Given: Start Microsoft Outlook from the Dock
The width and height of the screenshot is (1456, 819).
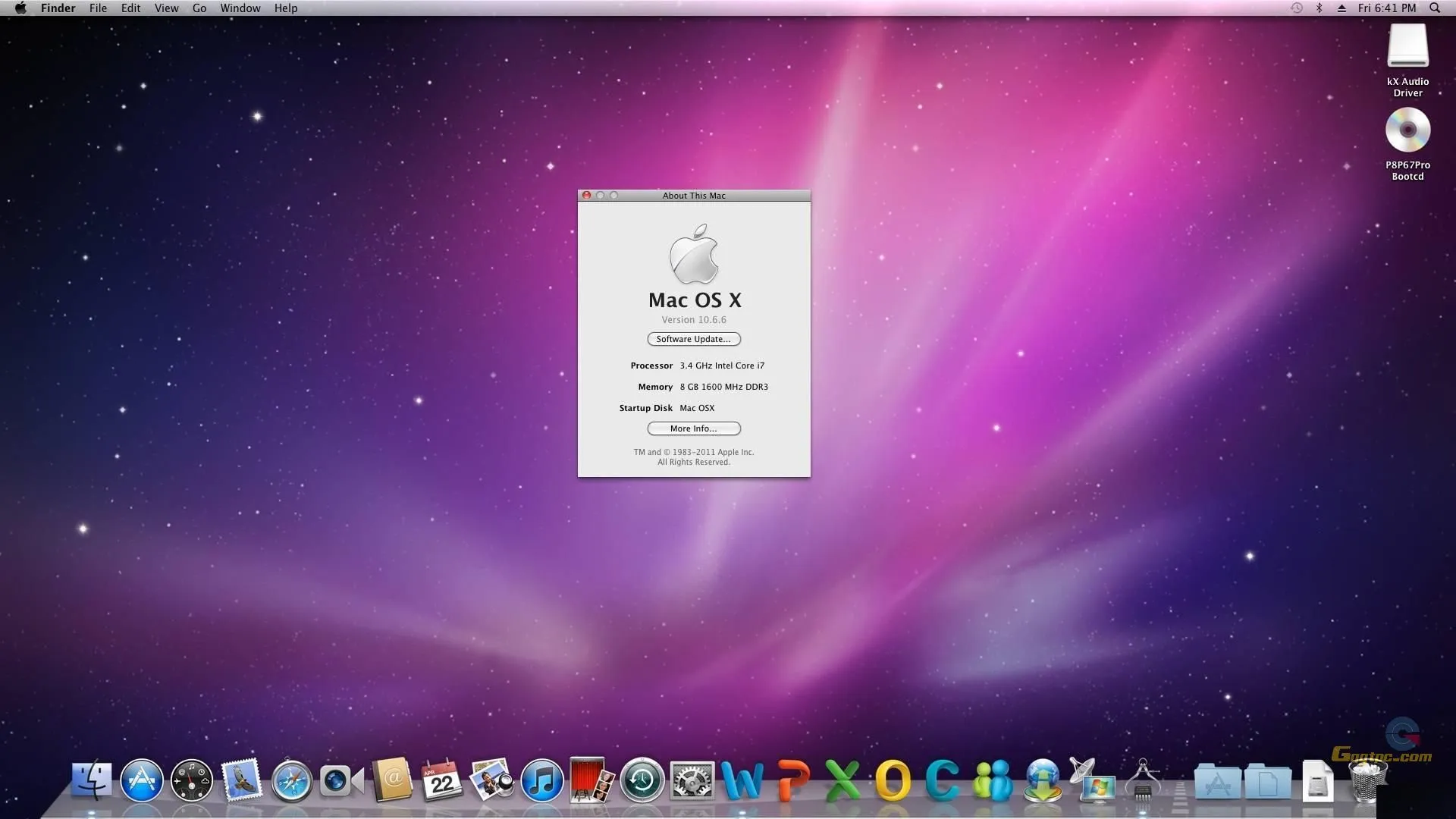Looking at the screenshot, I should [x=895, y=780].
